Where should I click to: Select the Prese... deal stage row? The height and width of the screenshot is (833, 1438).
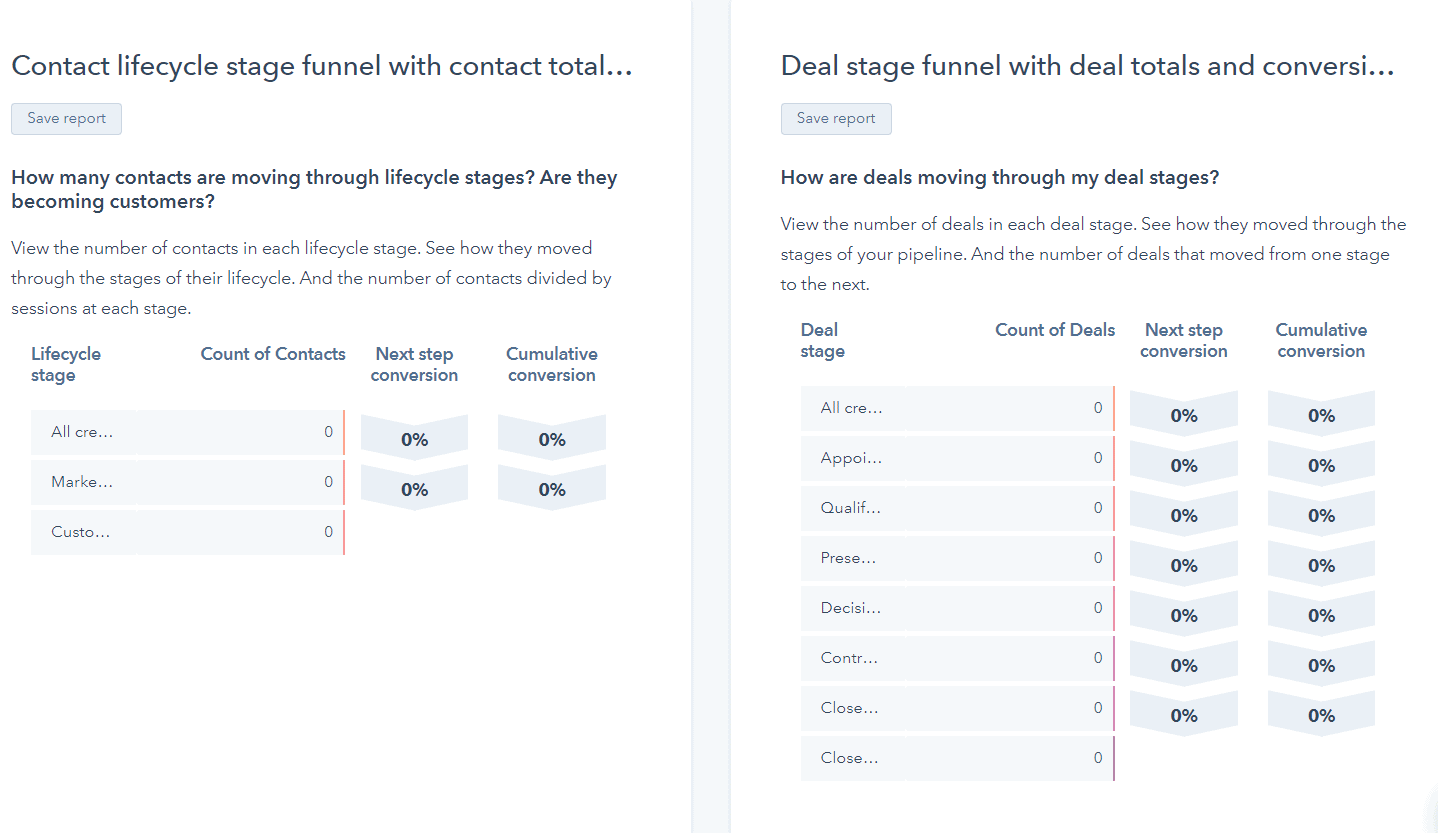958,558
